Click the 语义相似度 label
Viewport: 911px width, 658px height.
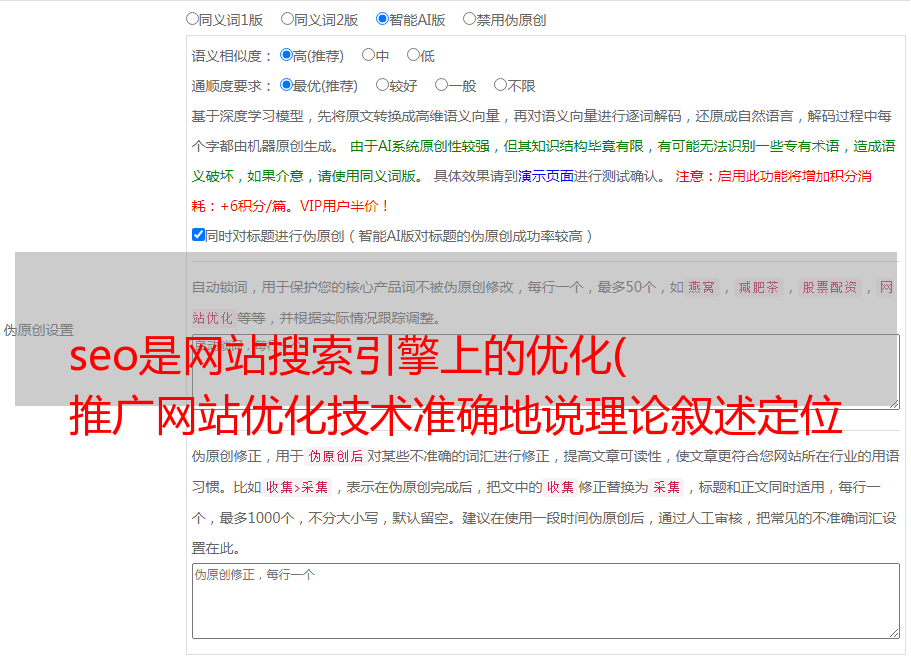pyautogui.click(x=232, y=56)
